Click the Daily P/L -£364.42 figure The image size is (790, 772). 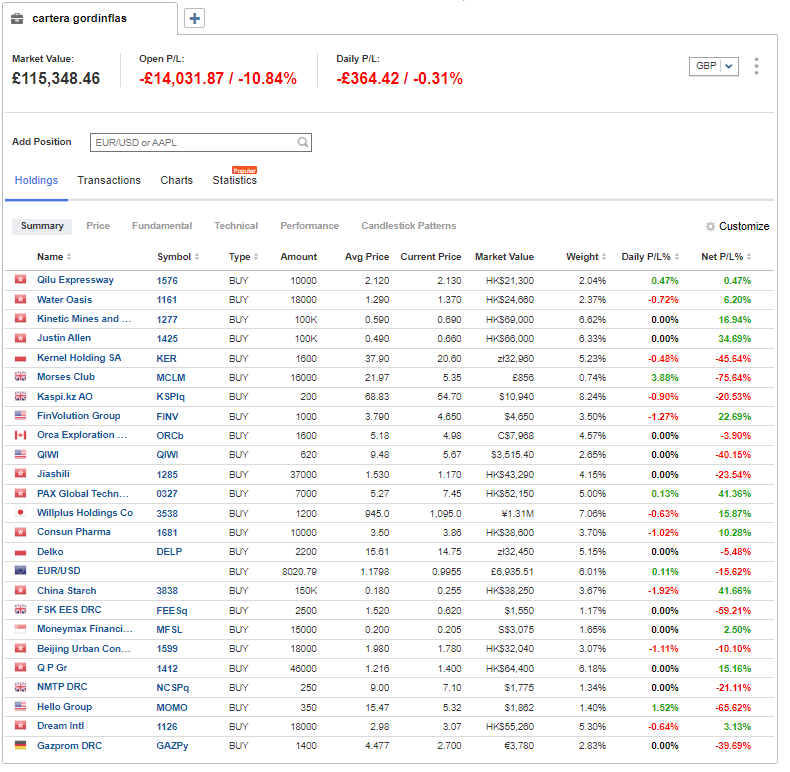pyautogui.click(x=399, y=79)
